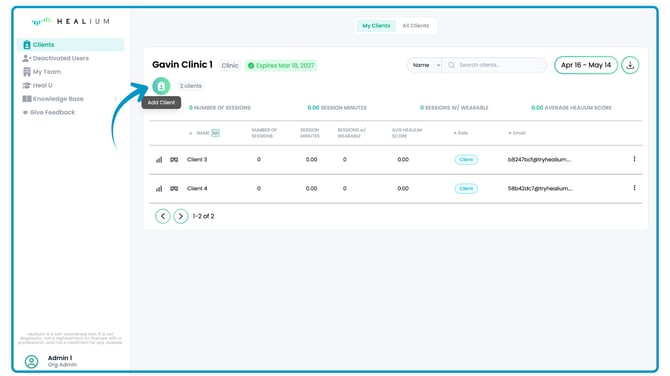Switch to the All Clients tab
The width and height of the screenshot is (670, 376).
(x=415, y=26)
